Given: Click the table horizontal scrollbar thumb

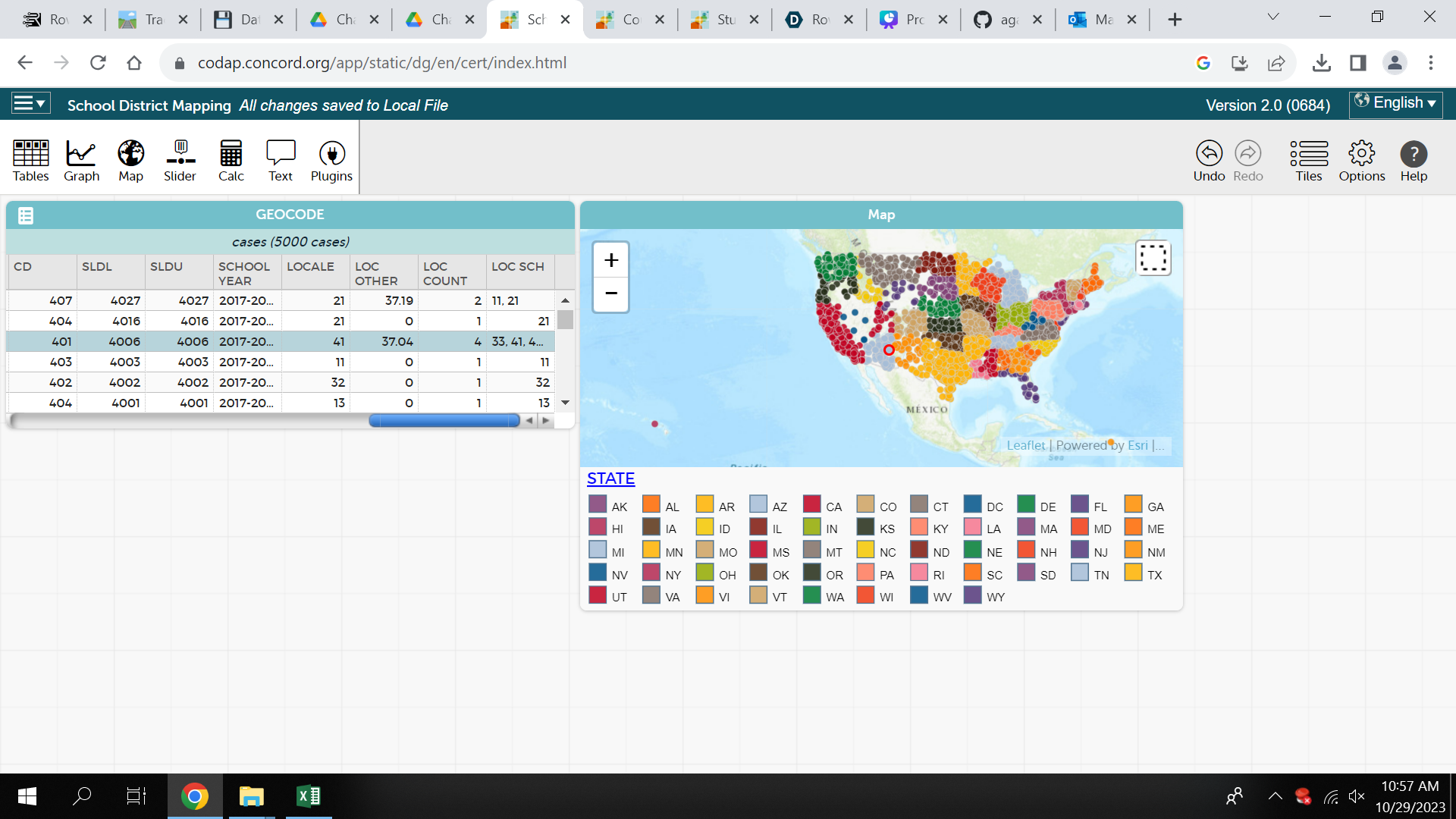Looking at the screenshot, I should (444, 420).
